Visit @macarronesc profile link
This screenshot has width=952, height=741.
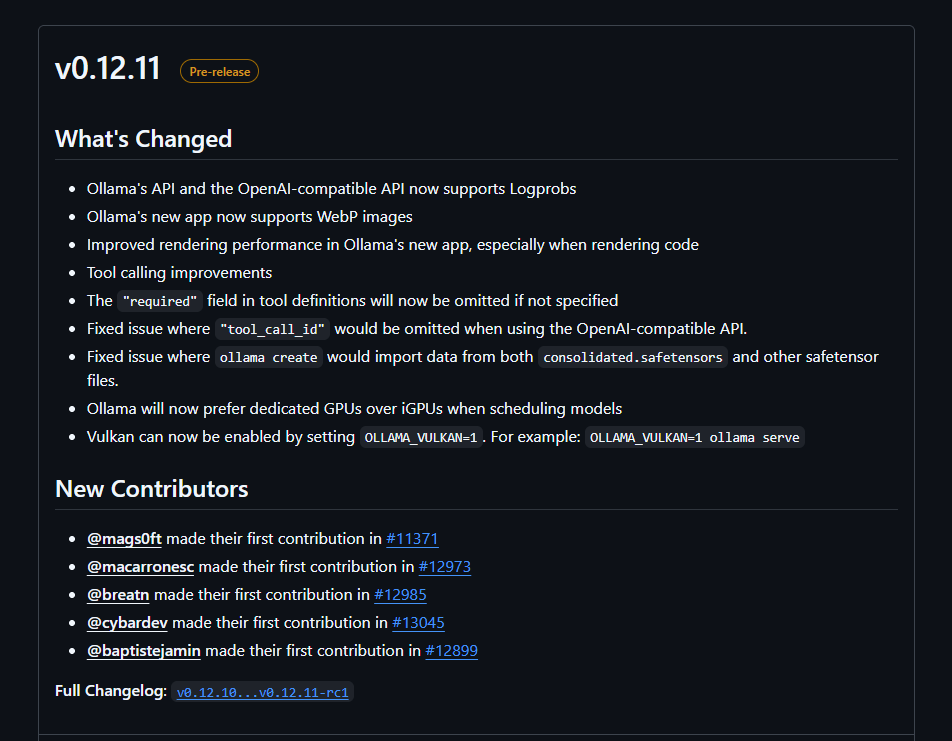[140, 567]
